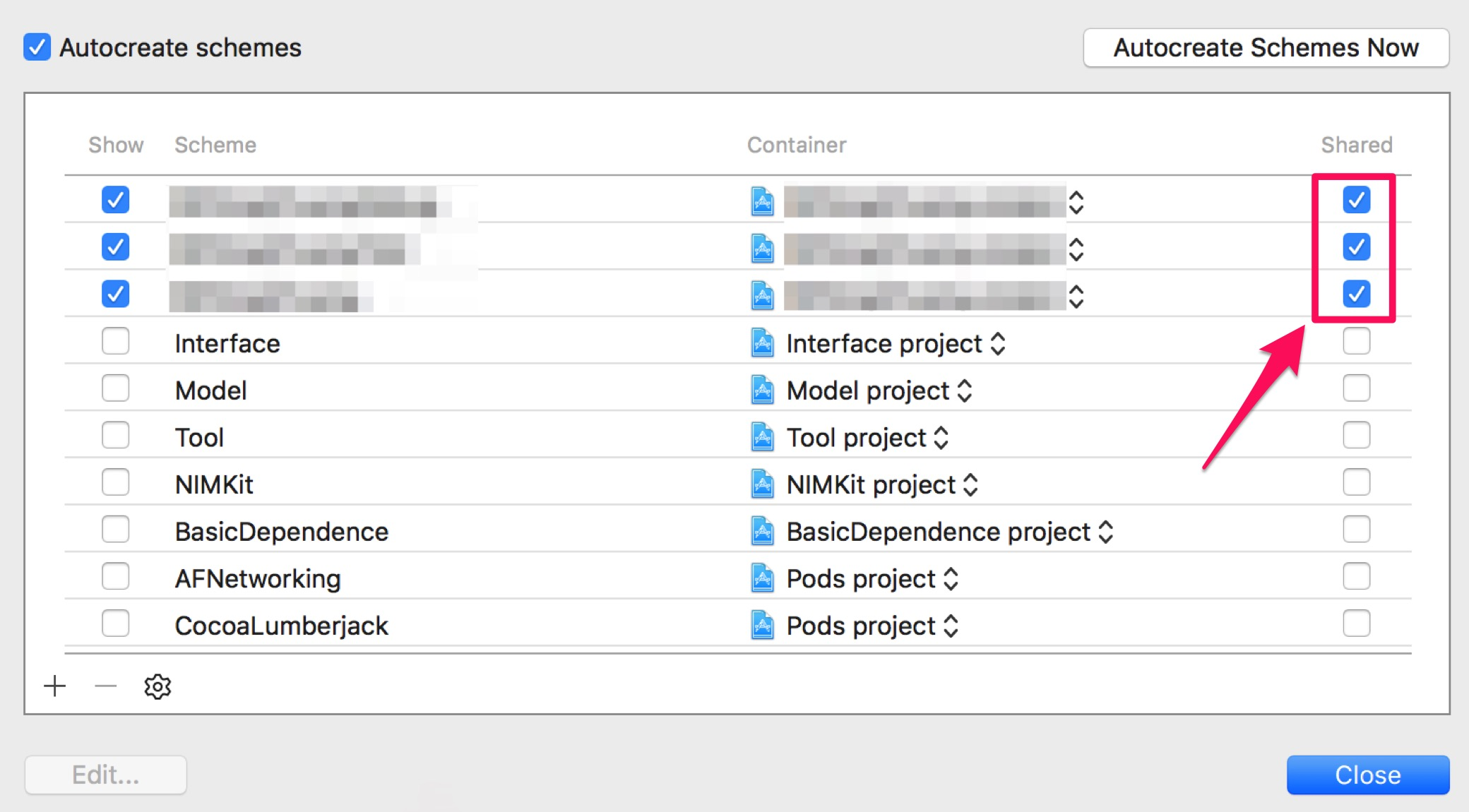Image resolution: width=1469 pixels, height=812 pixels.
Task: Open the Interface project container dropdown
Action: (997, 344)
